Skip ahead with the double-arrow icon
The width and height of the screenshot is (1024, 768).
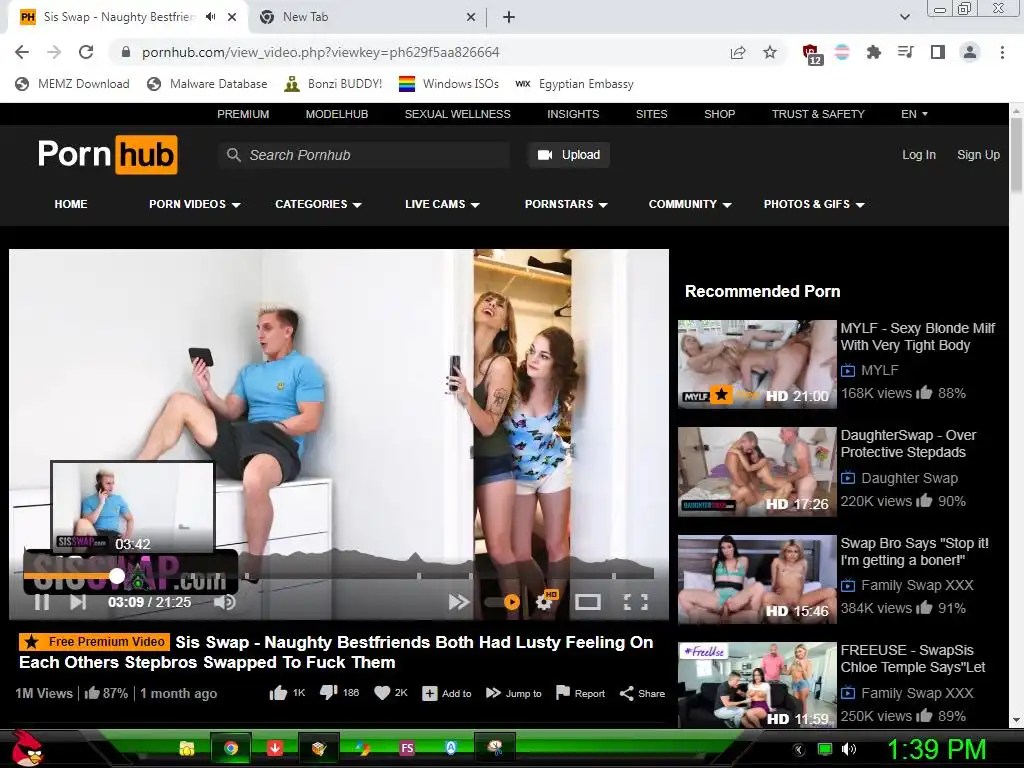[458, 602]
